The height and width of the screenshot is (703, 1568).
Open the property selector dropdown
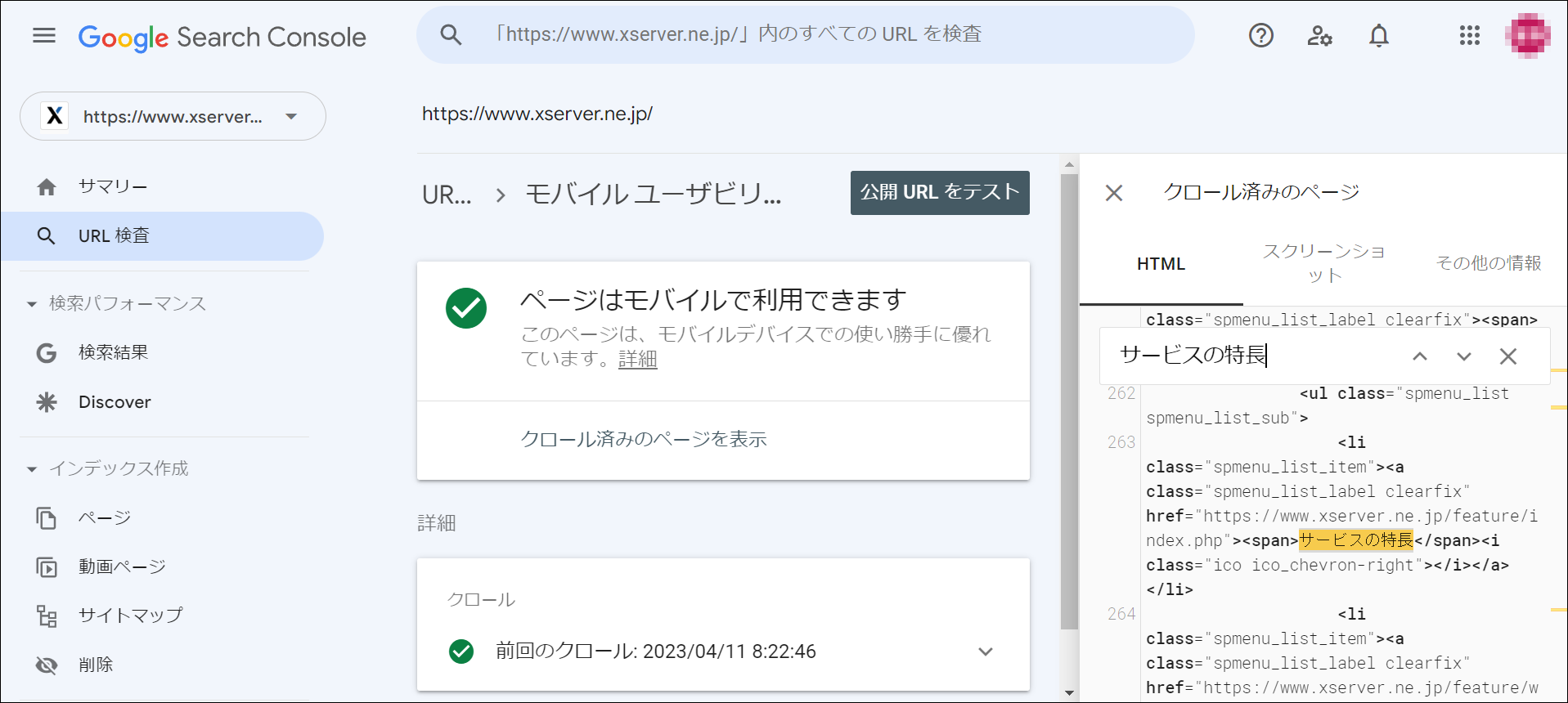click(173, 116)
